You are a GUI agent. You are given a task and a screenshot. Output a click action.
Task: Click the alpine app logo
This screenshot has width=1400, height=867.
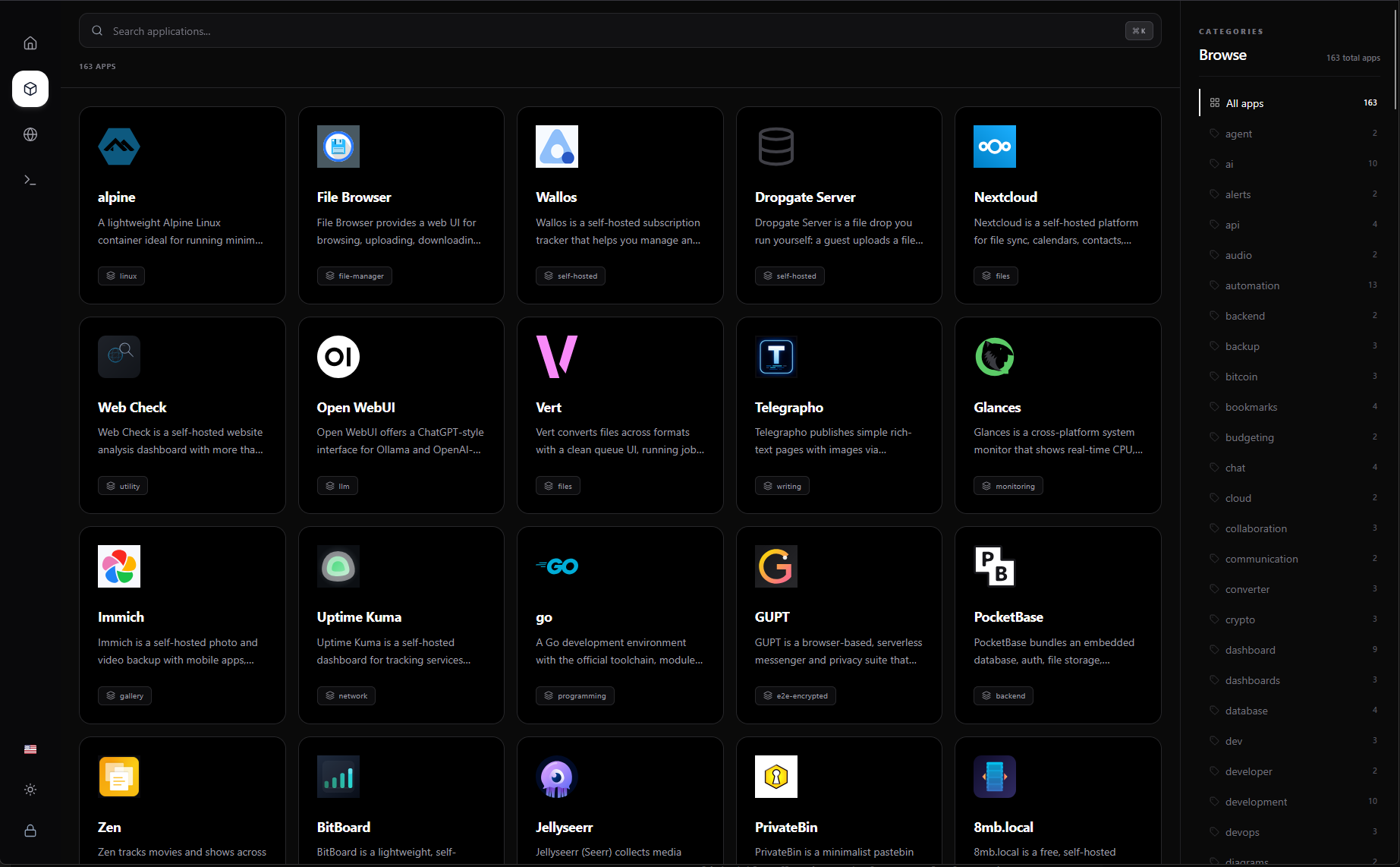pyautogui.click(x=119, y=147)
